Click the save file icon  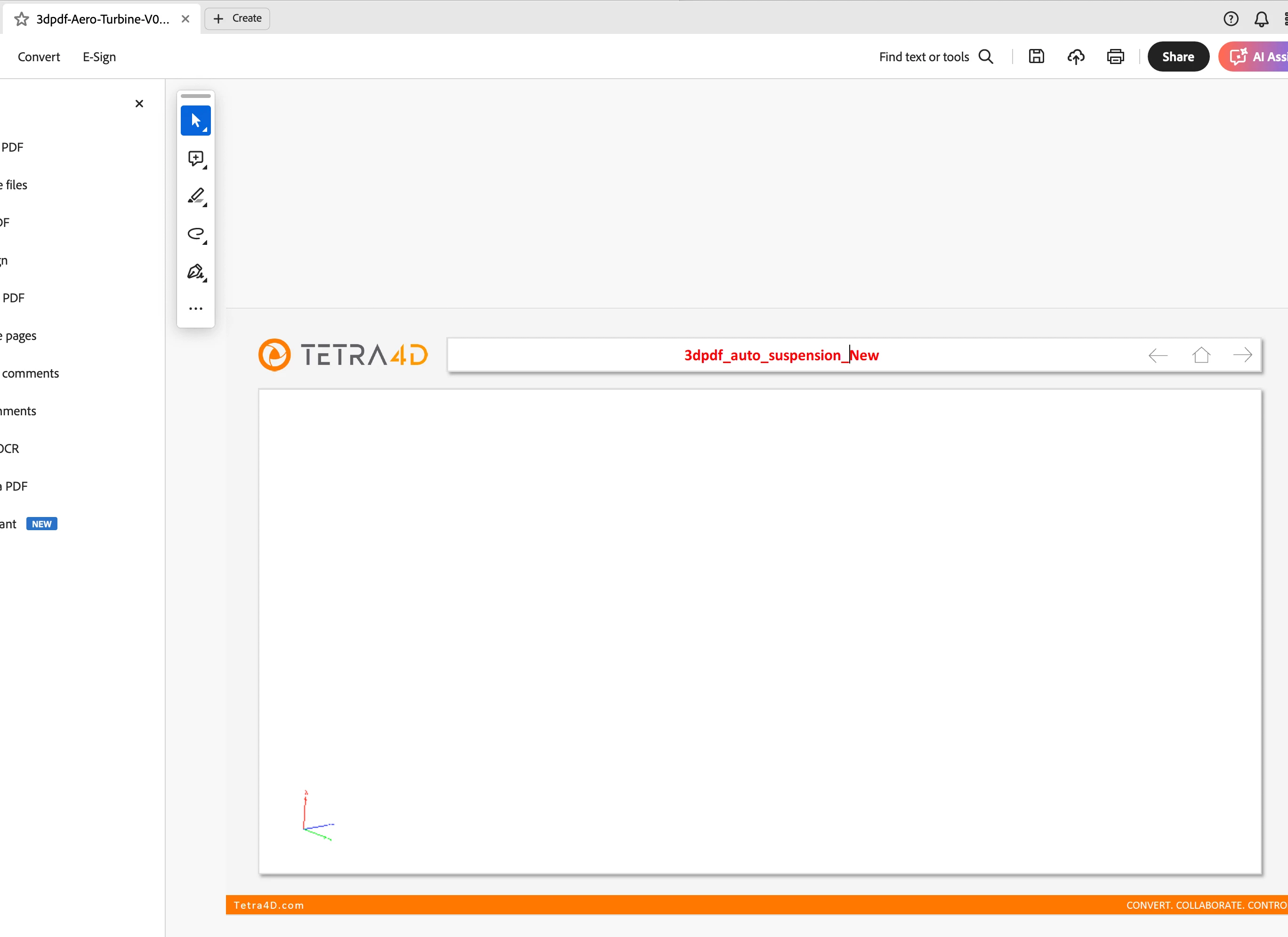pyautogui.click(x=1036, y=56)
